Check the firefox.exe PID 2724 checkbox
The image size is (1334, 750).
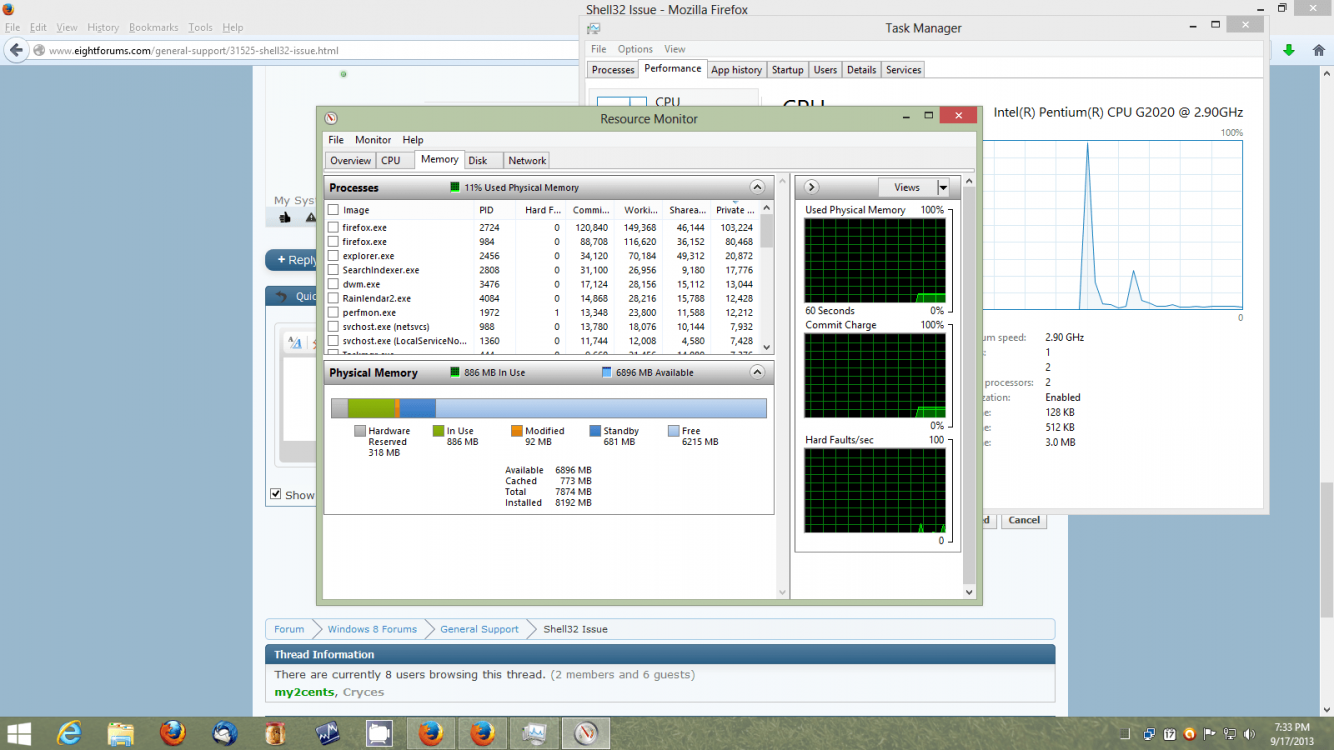pos(334,227)
